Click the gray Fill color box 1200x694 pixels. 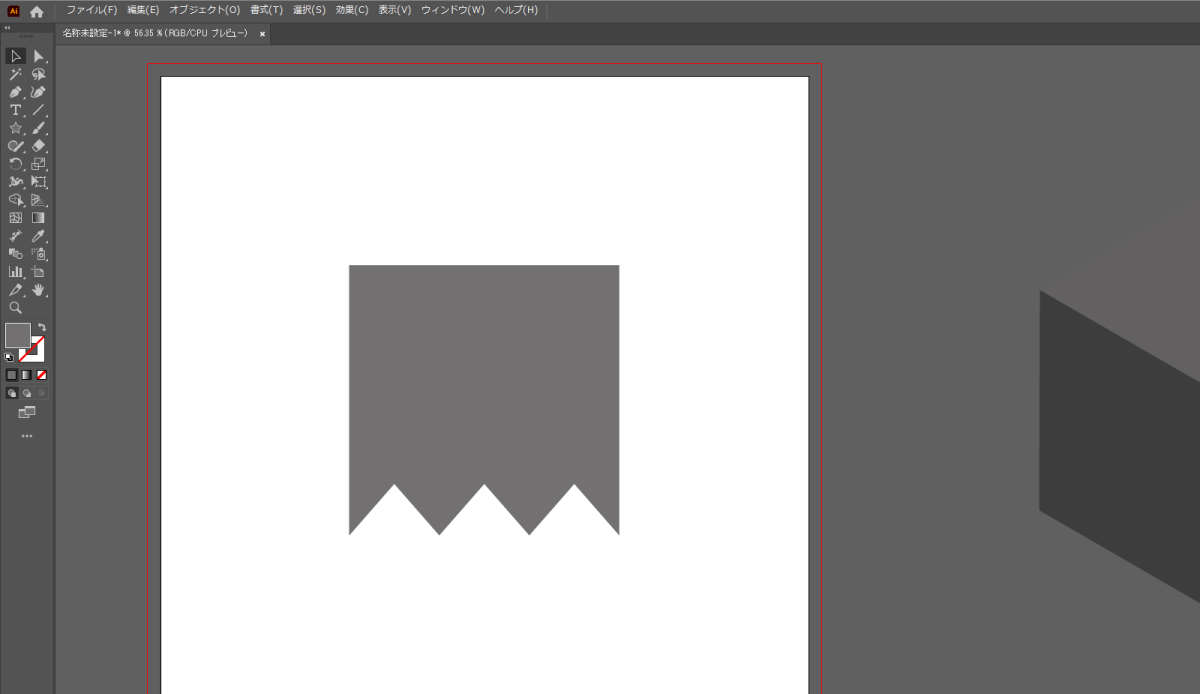[x=18, y=335]
